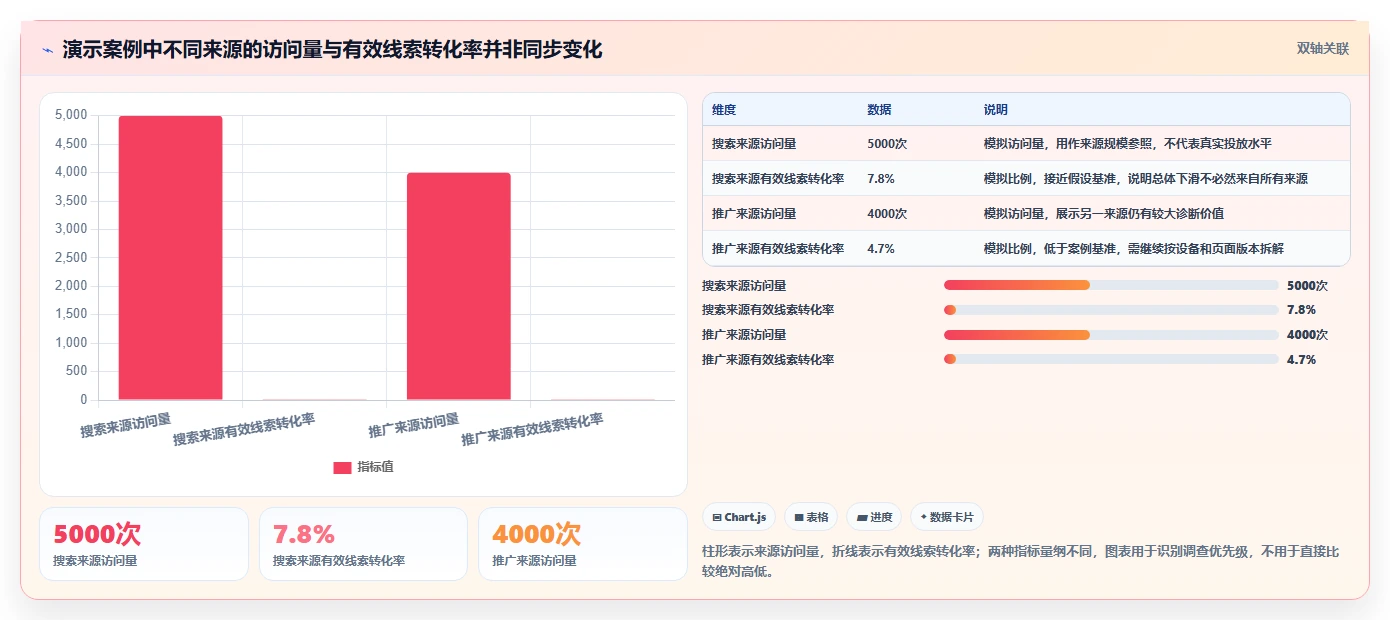1390x620 pixels.
Task: Click the 推广来源有效线索转化率 progress bar
Action: pyautogui.click(x=1111, y=360)
